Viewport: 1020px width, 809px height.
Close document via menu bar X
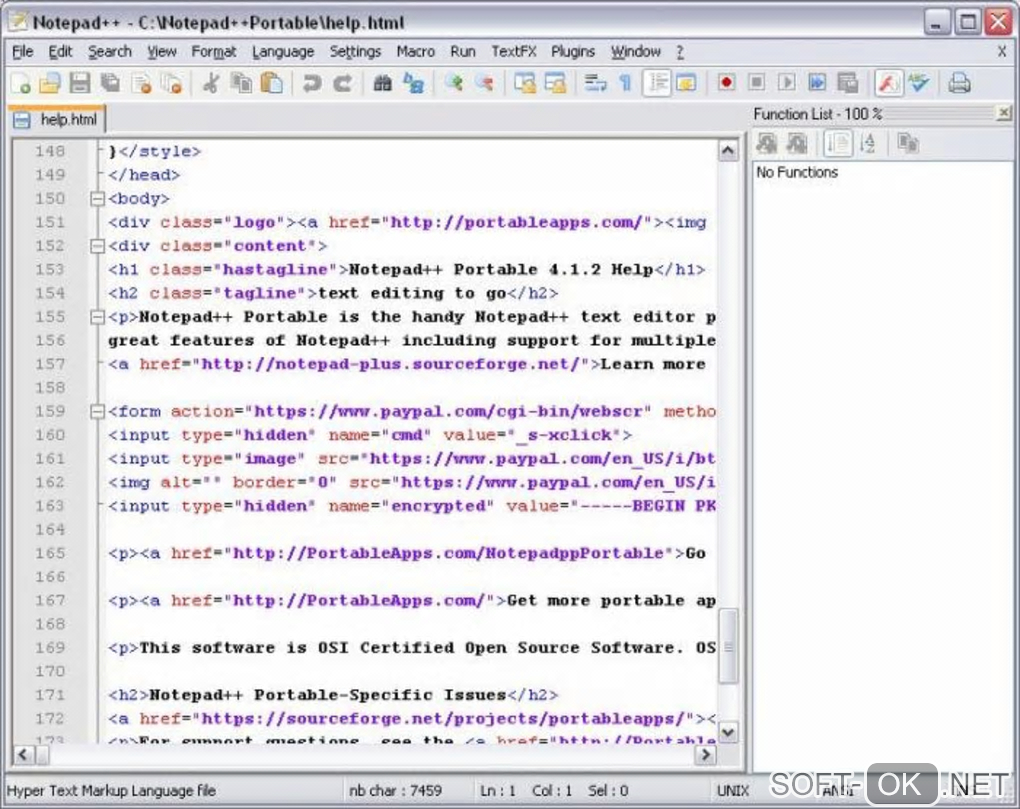coord(1002,51)
